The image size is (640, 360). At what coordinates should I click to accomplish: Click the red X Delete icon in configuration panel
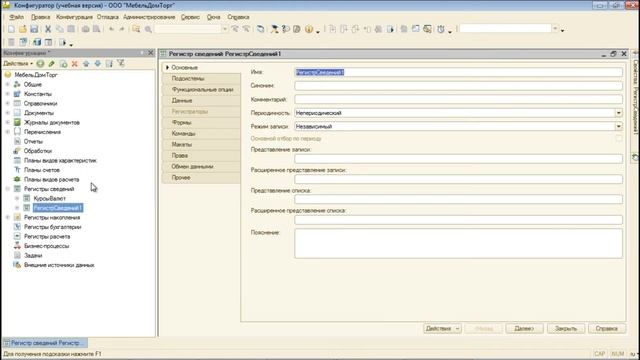(x=74, y=64)
